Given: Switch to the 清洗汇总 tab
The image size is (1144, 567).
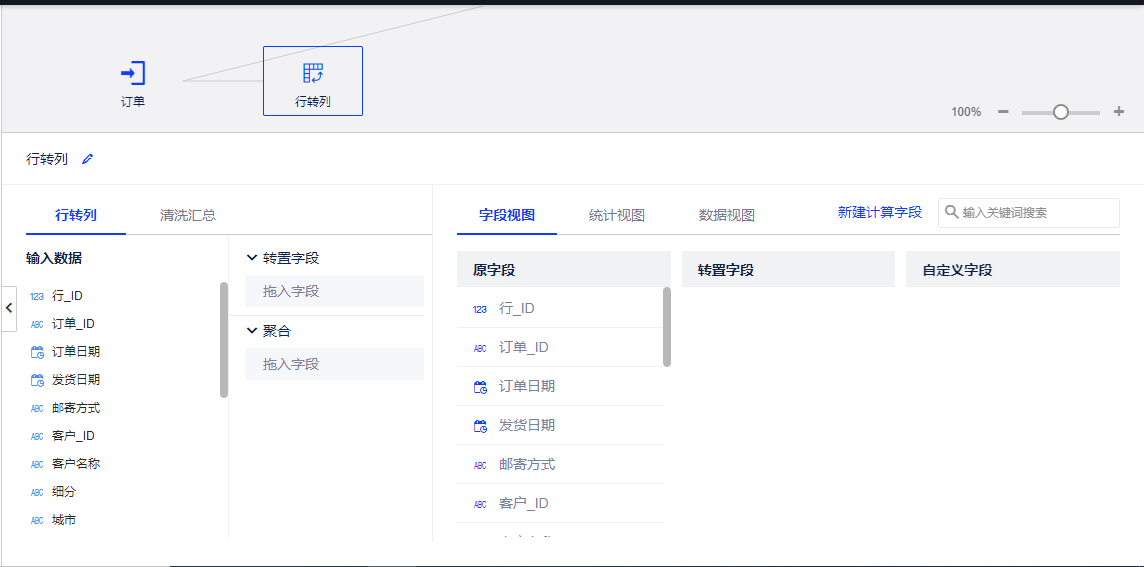Looking at the screenshot, I should tap(188, 215).
